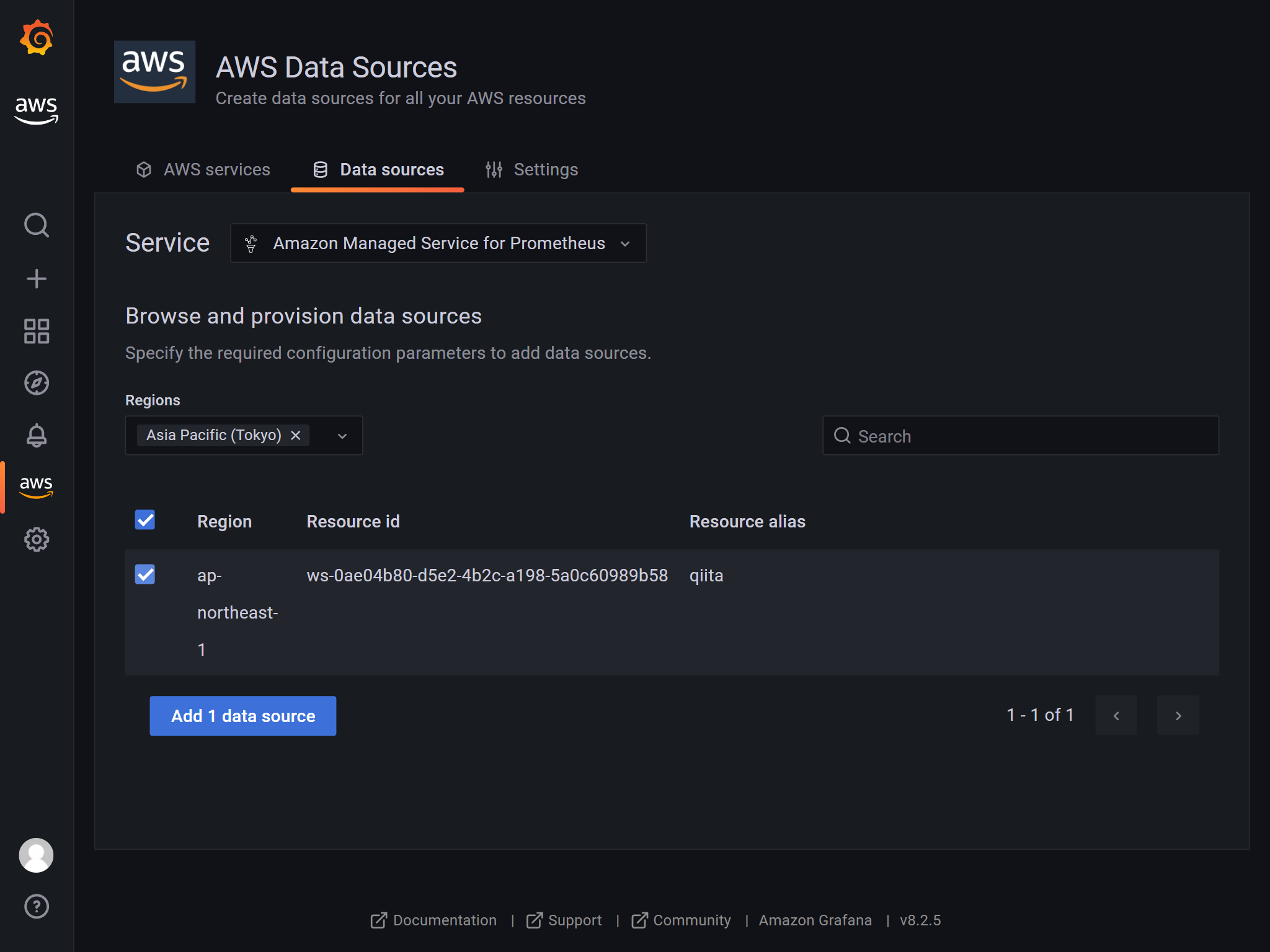Viewport: 1270px width, 952px height.
Task: Open Alerting via the bell icon
Action: point(36,436)
